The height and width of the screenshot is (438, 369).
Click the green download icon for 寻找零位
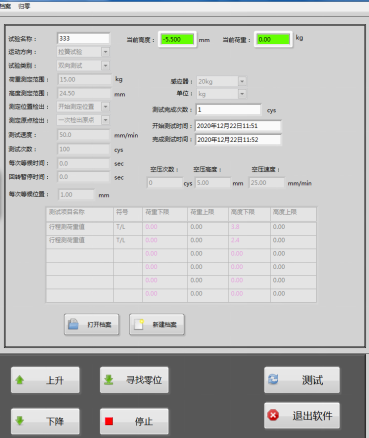pos(109,380)
